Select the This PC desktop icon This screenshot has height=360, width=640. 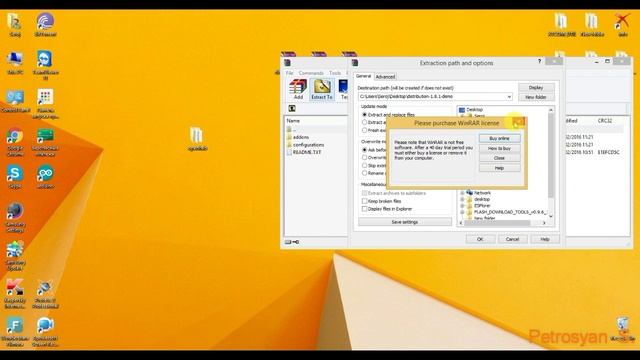pyautogui.click(x=15, y=63)
